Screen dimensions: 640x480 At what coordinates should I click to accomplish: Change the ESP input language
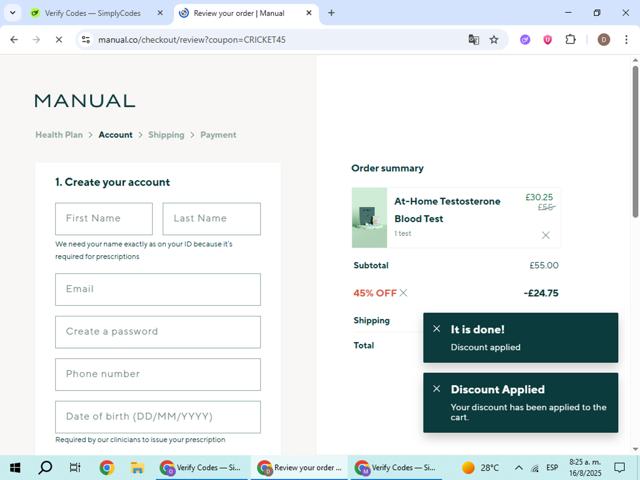click(x=552, y=467)
